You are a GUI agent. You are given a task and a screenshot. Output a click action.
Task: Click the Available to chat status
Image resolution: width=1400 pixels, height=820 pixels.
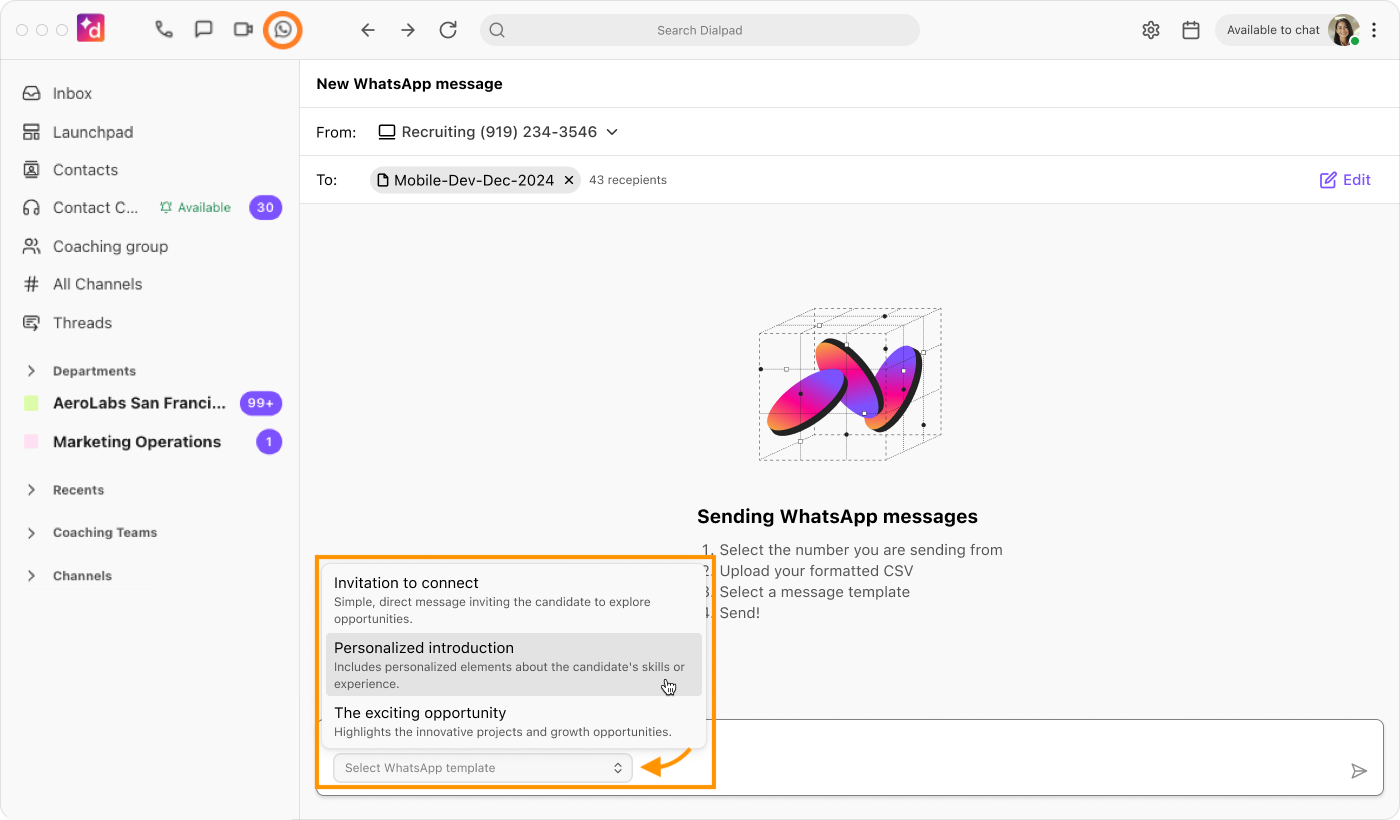[x=1273, y=30]
